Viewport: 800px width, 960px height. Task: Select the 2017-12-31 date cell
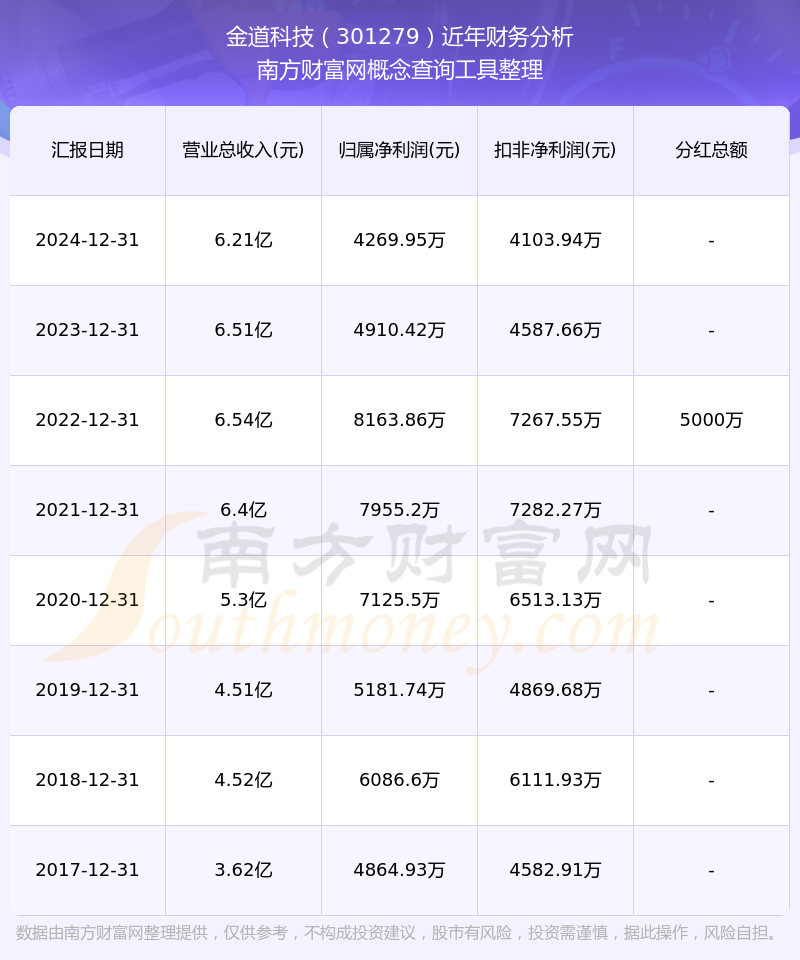click(x=87, y=870)
